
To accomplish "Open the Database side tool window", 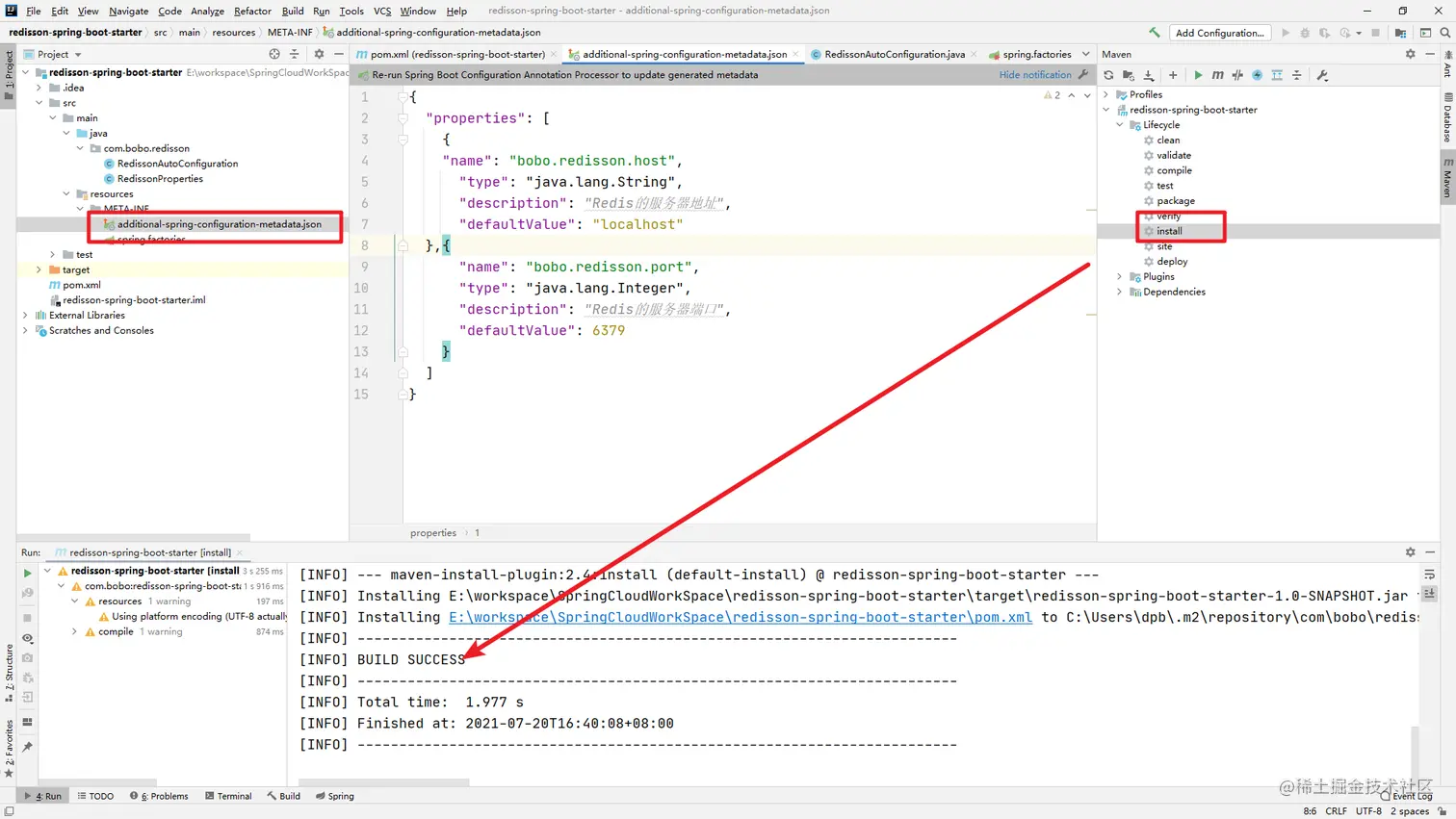I will tap(1447, 117).
